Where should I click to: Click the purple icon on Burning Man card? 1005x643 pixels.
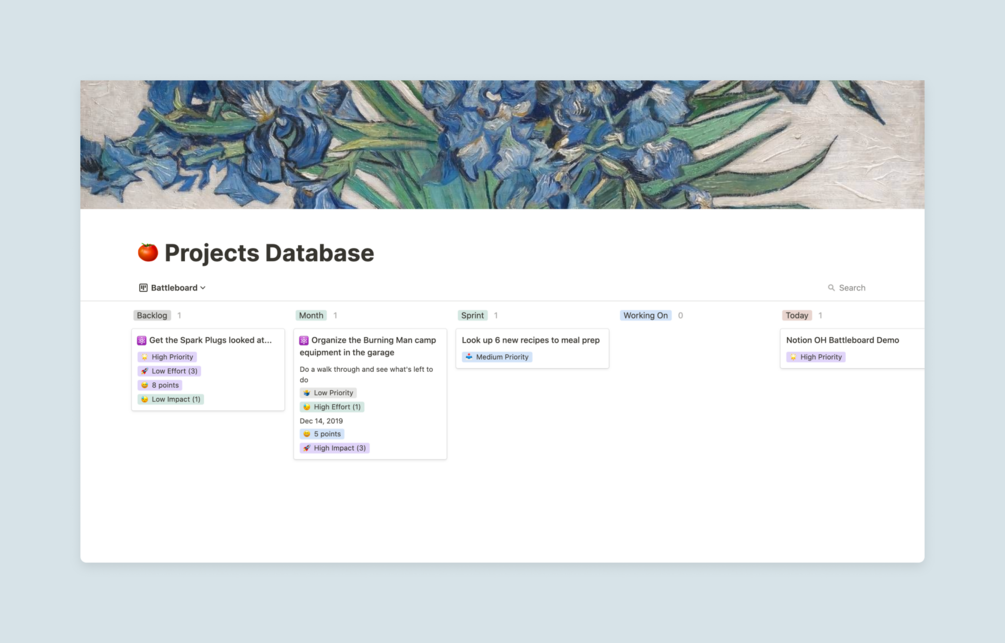304,340
